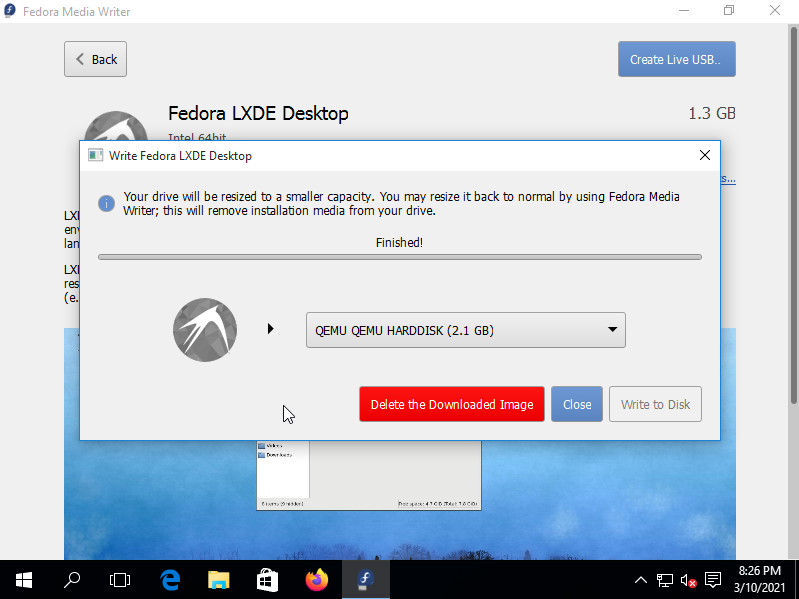The height and width of the screenshot is (599, 799).
Task: Click the Fedora logo in title bar
Action: pos(9,11)
